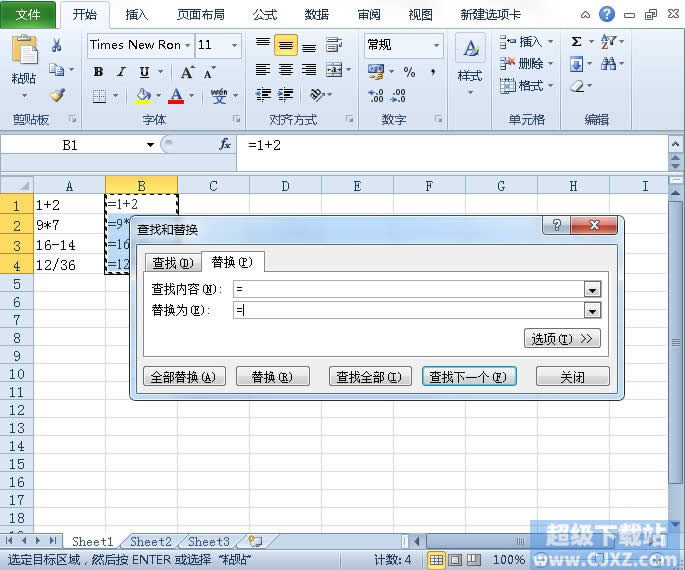Toggle bold formatting
Viewport: 685px width, 570px height.
[98, 72]
